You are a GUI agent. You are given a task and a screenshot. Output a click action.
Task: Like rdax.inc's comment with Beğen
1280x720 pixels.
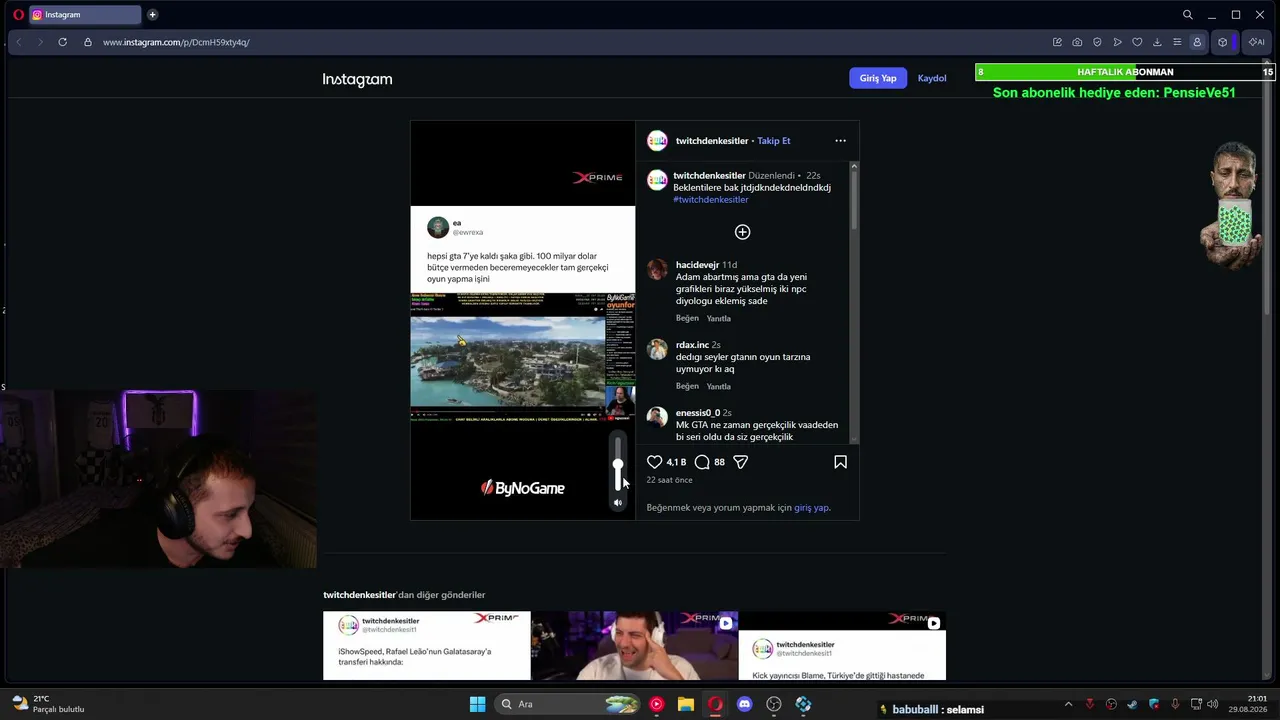point(687,387)
